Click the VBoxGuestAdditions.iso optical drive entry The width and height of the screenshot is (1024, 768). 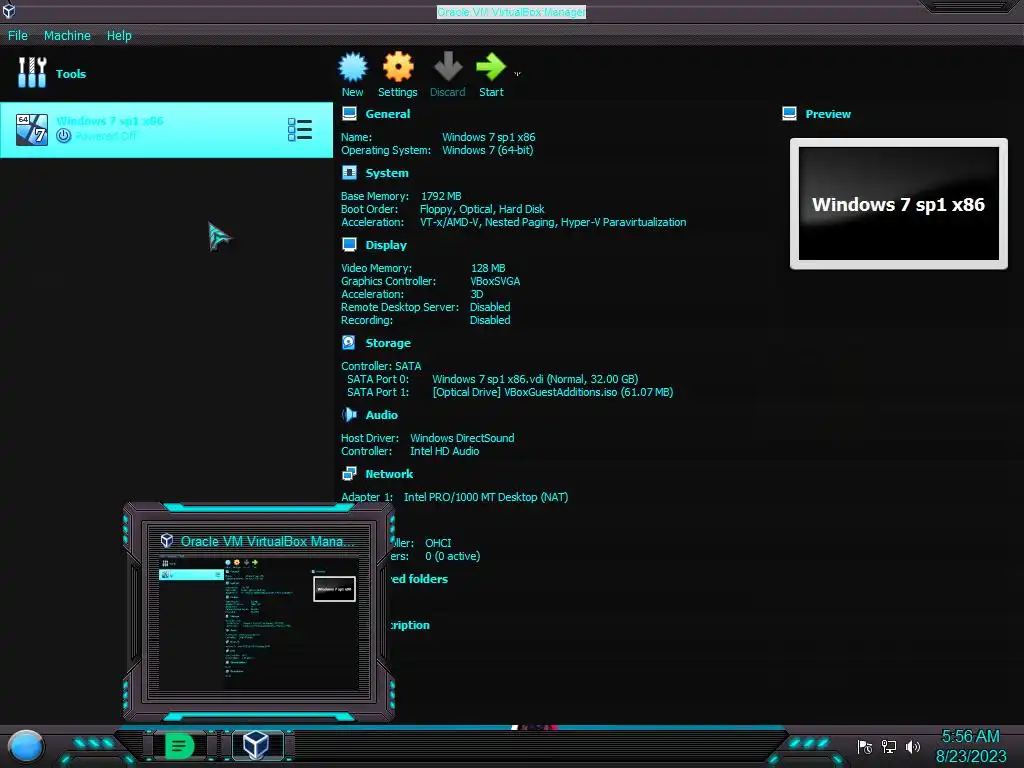(x=552, y=392)
